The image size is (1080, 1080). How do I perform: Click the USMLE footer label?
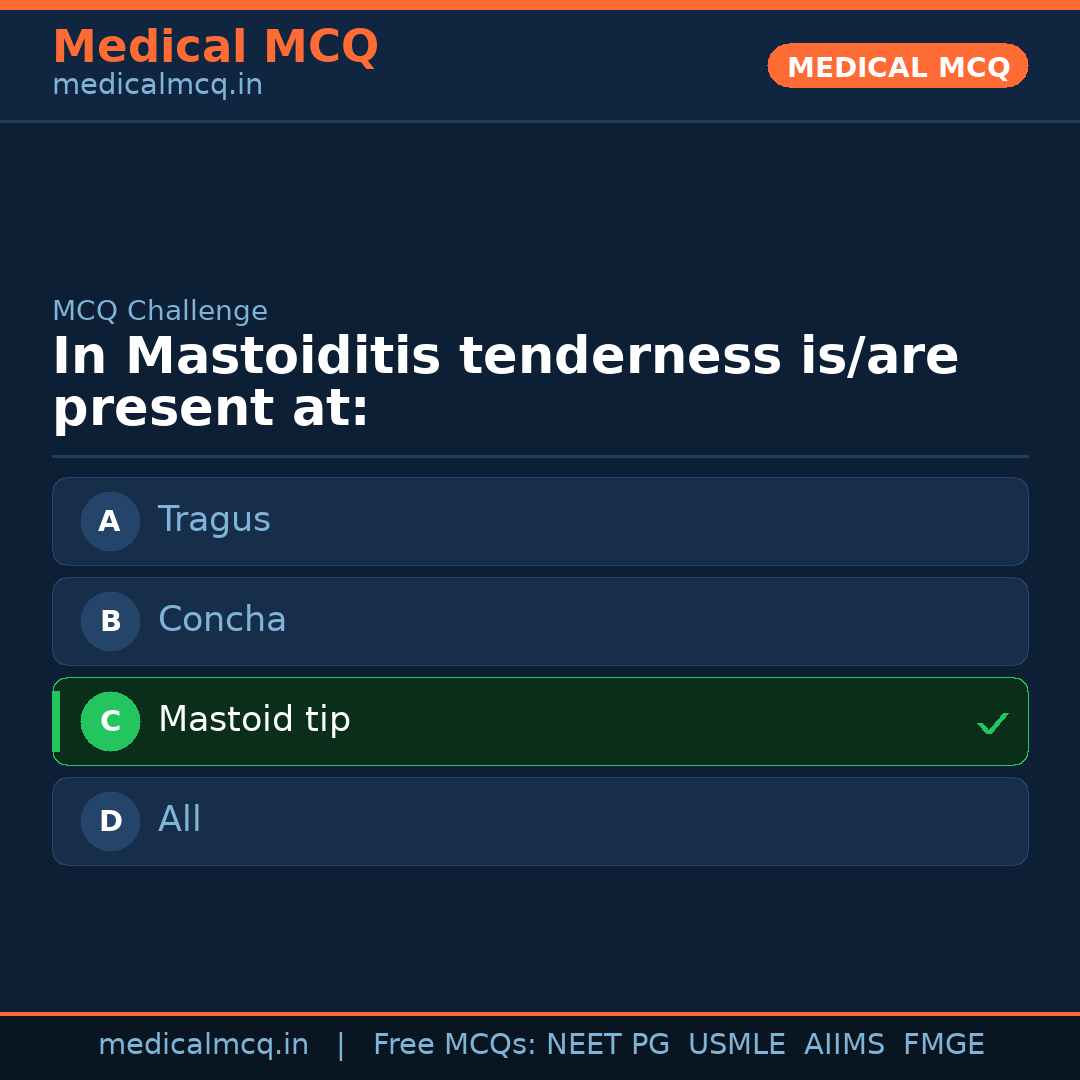click(x=736, y=1045)
